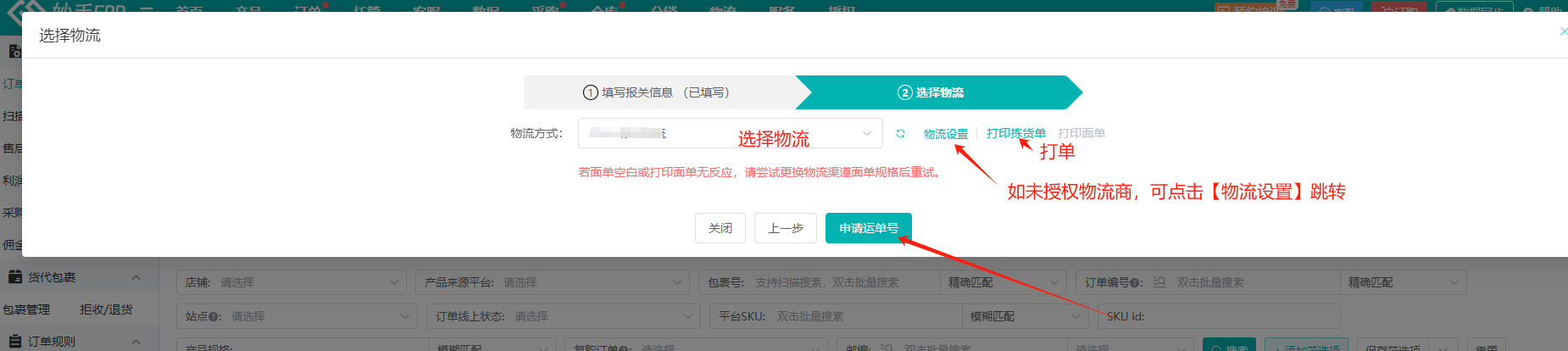
Task: Click the 打印拣货单 link
Action: (1015, 133)
